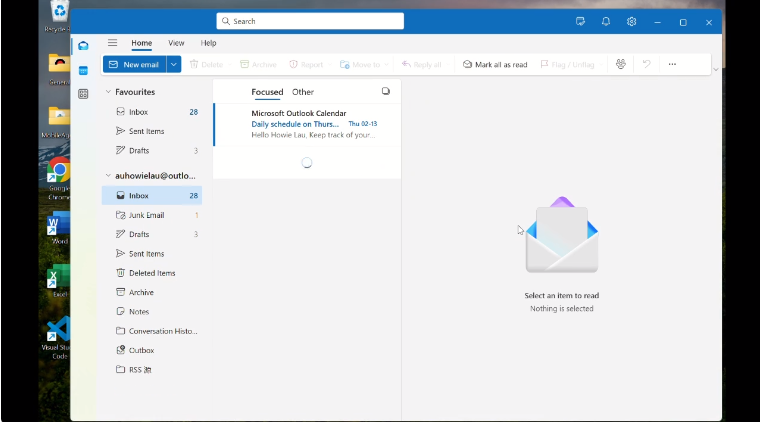Click into the Search box
The width and height of the screenshot is (760, 422).
310,21
